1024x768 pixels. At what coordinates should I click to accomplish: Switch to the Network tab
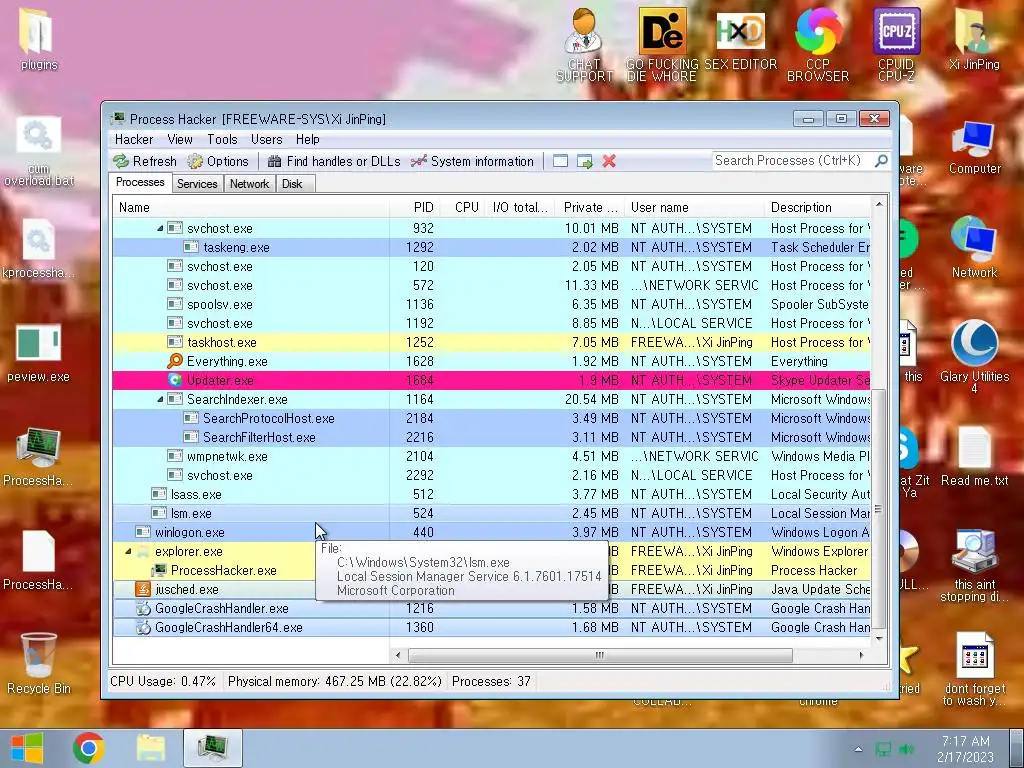click(x=249, y=184)
